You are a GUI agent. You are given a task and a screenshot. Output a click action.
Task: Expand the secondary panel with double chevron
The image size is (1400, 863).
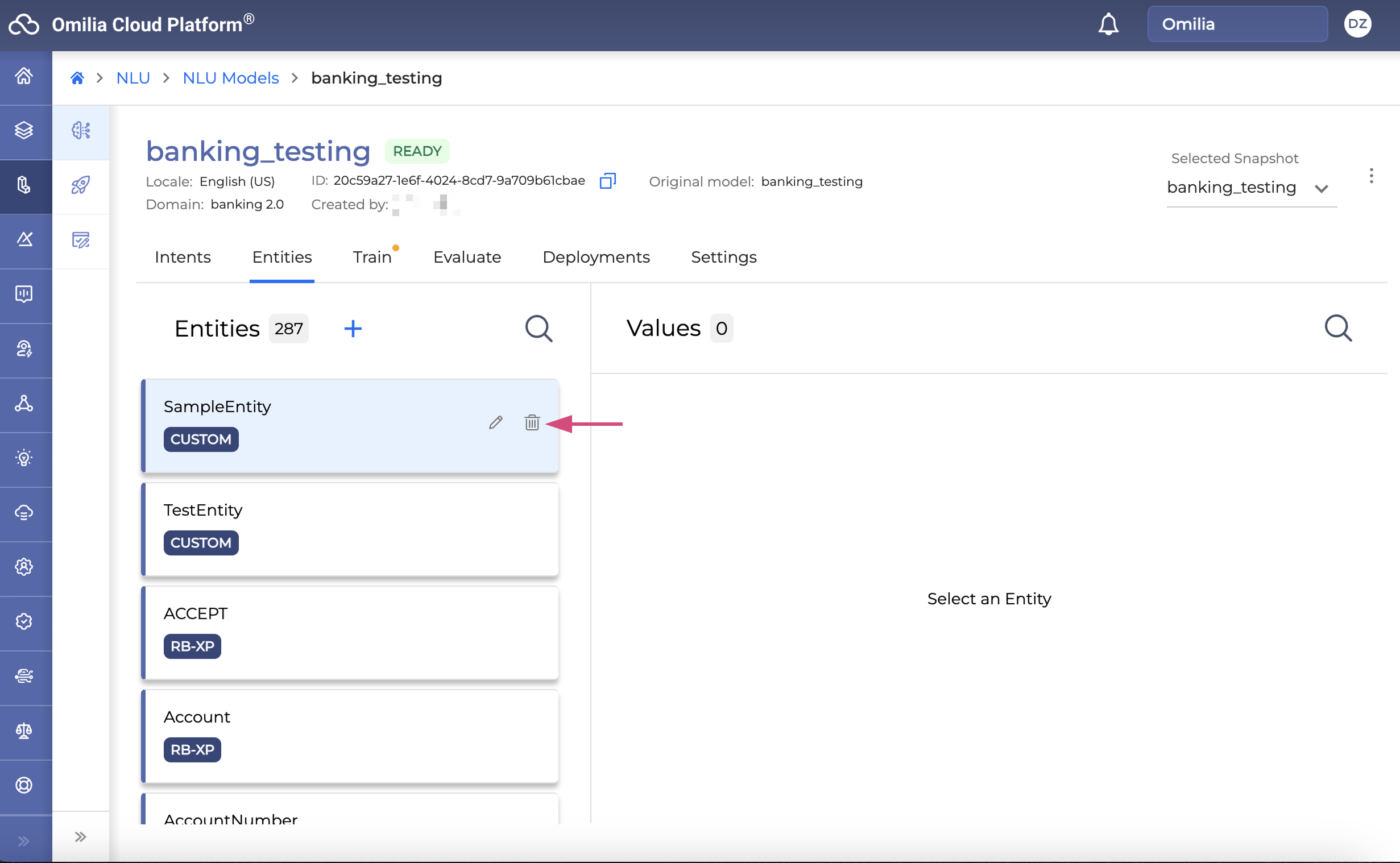click(81, 837)
